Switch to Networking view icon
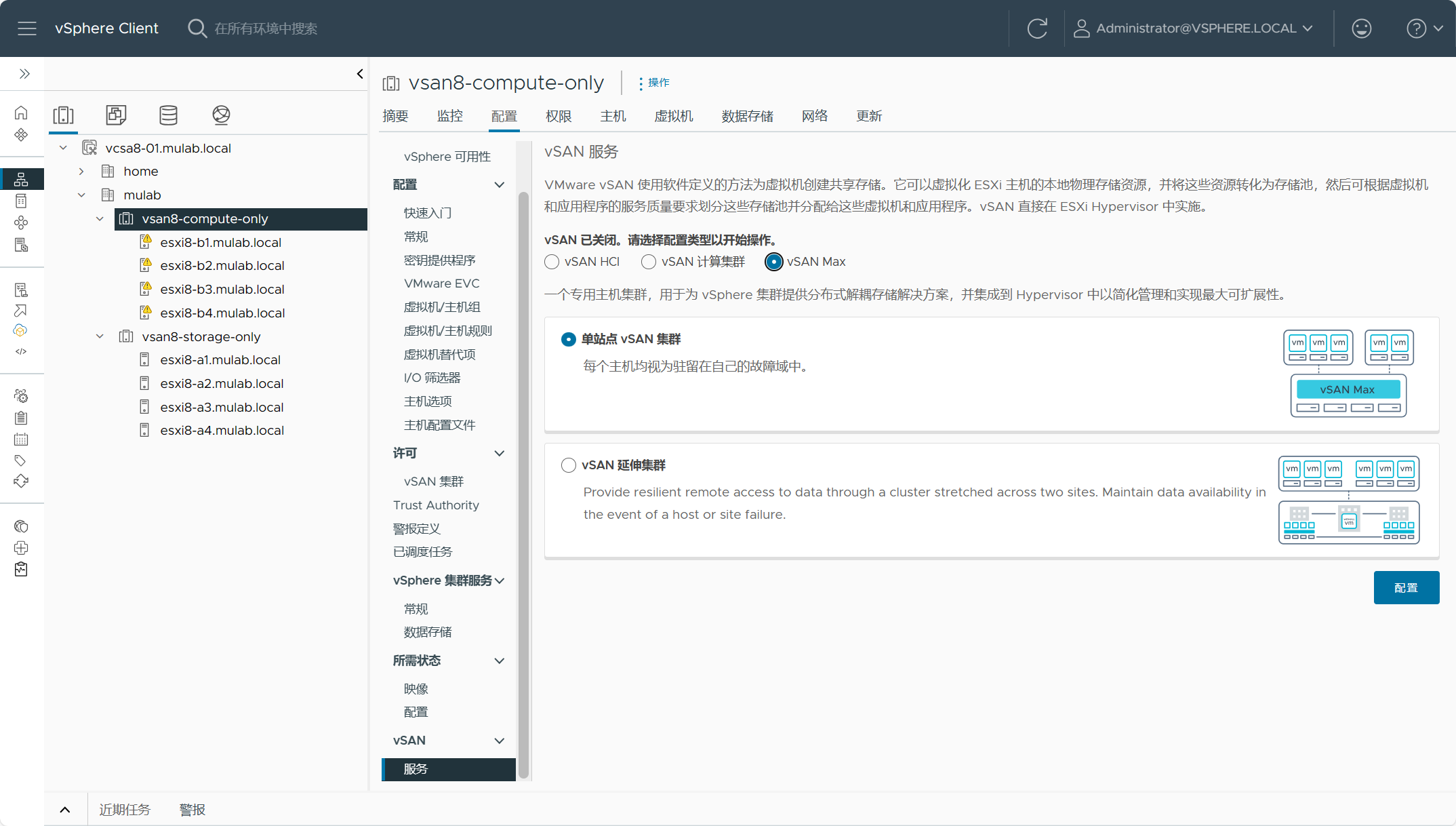The width and height of the screenshot is (1456, 826). (221, 115)
